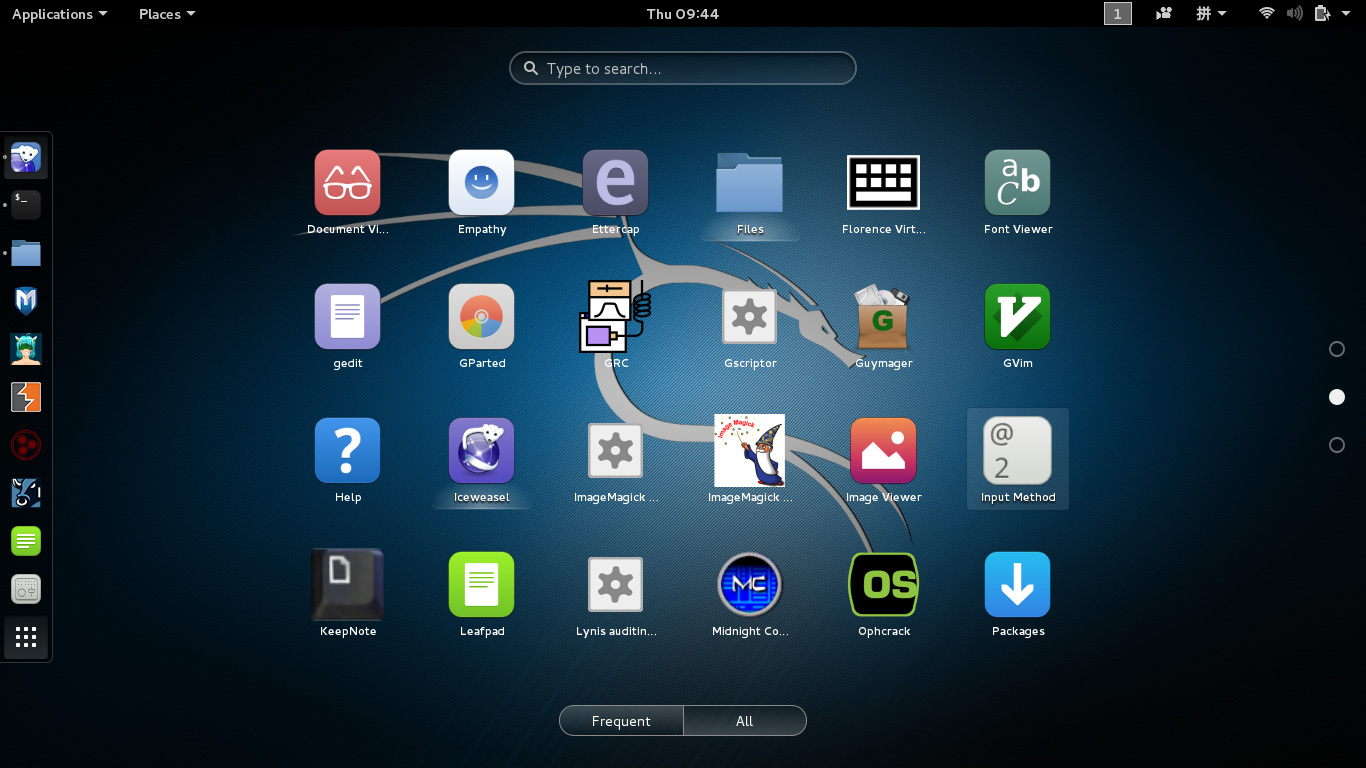1366x768 pixels.
Task: Switch to Frequent apps view
Action: 621,721
